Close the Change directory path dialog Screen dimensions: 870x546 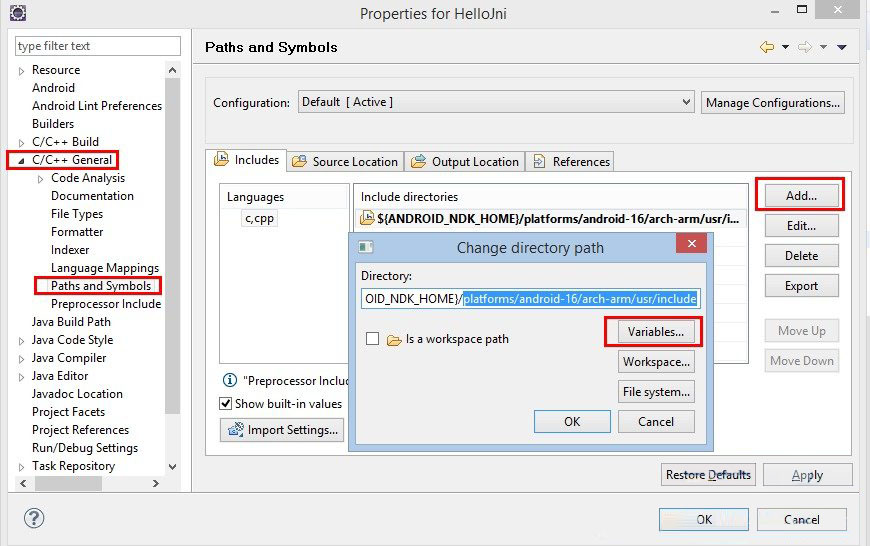(691, 246)
